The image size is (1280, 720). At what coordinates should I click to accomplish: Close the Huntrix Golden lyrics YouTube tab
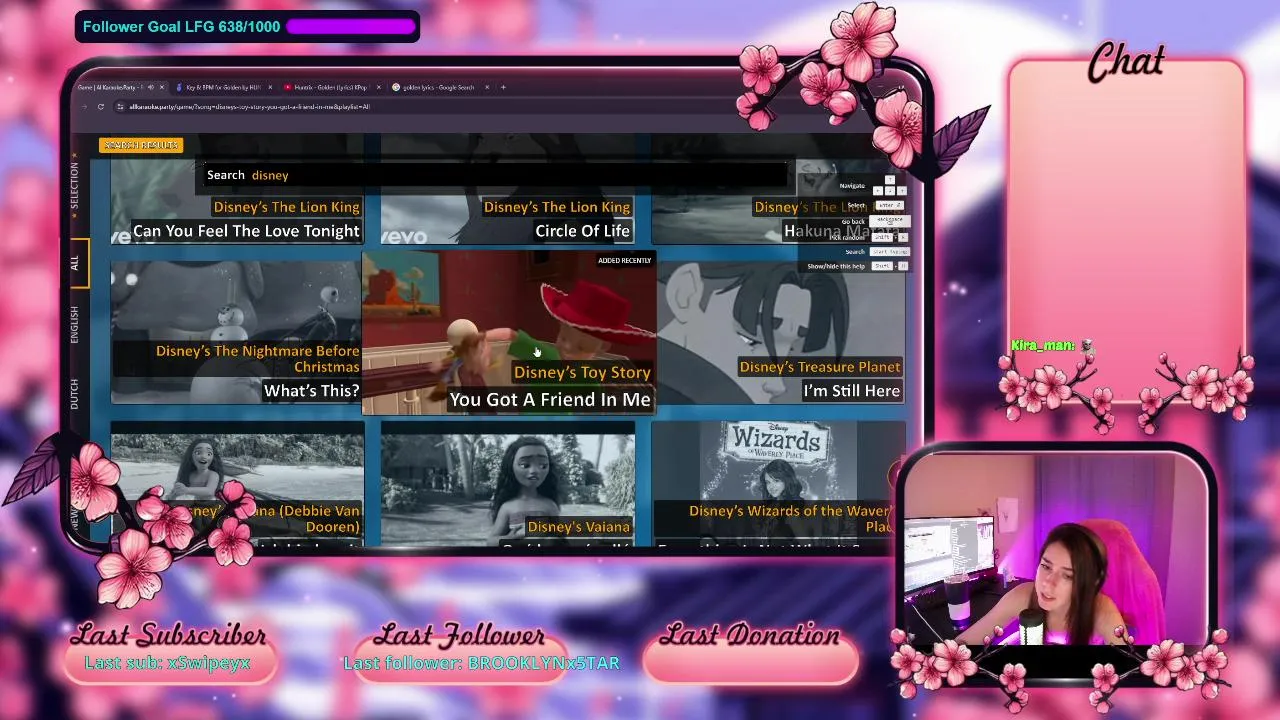coord(379,87)
